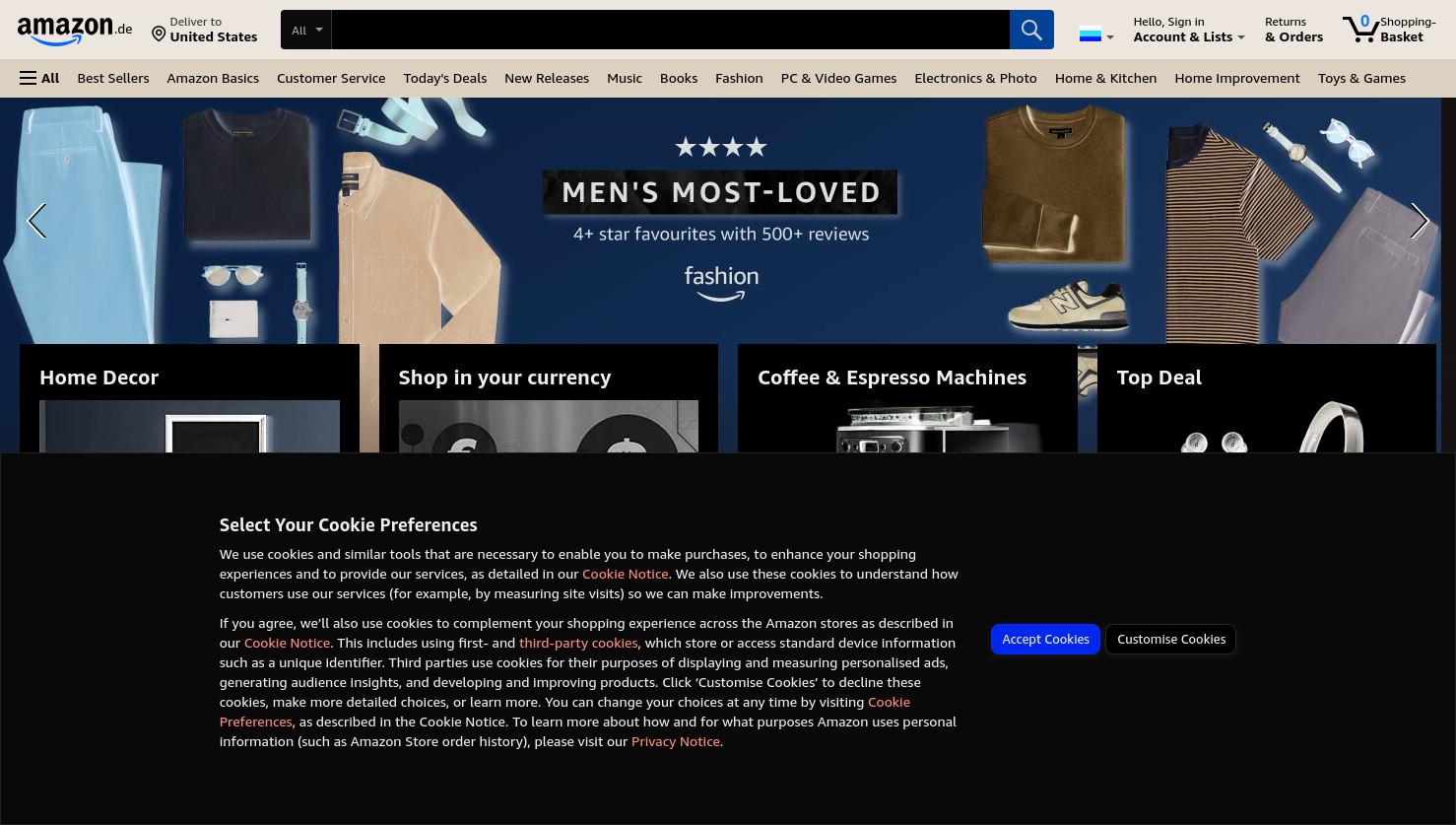Click the Deliver to United States location
Viewport: 1456px width, 825px height.
coord(204,30)
